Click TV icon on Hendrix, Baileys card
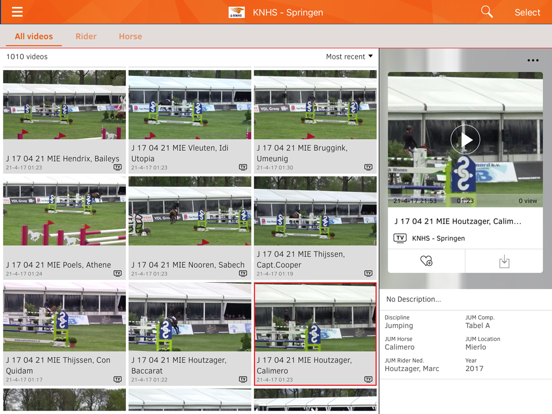Screen dimensions: 552x414 coord(118,167)
